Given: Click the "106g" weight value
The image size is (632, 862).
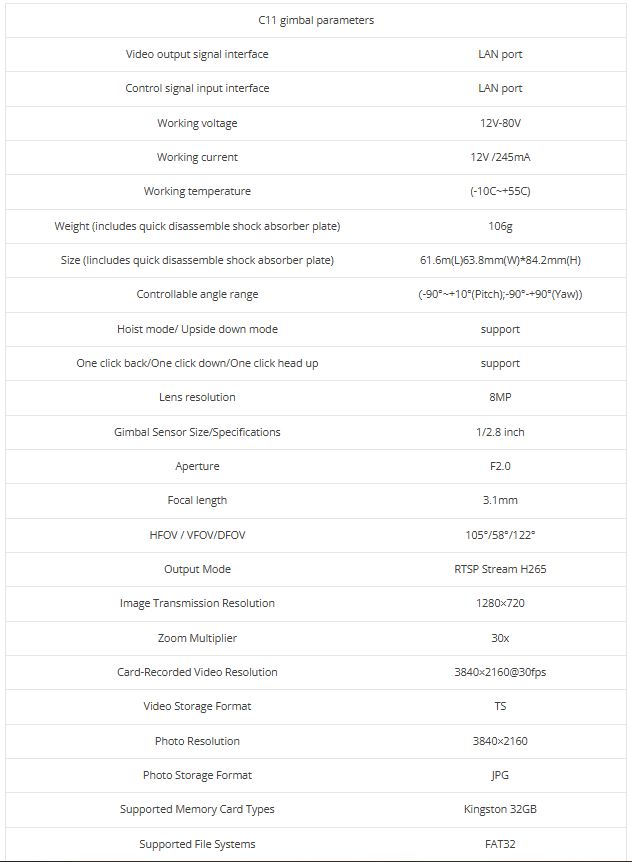Looking at the screenshot, I should pyautogui.click(x=500, y=226).
